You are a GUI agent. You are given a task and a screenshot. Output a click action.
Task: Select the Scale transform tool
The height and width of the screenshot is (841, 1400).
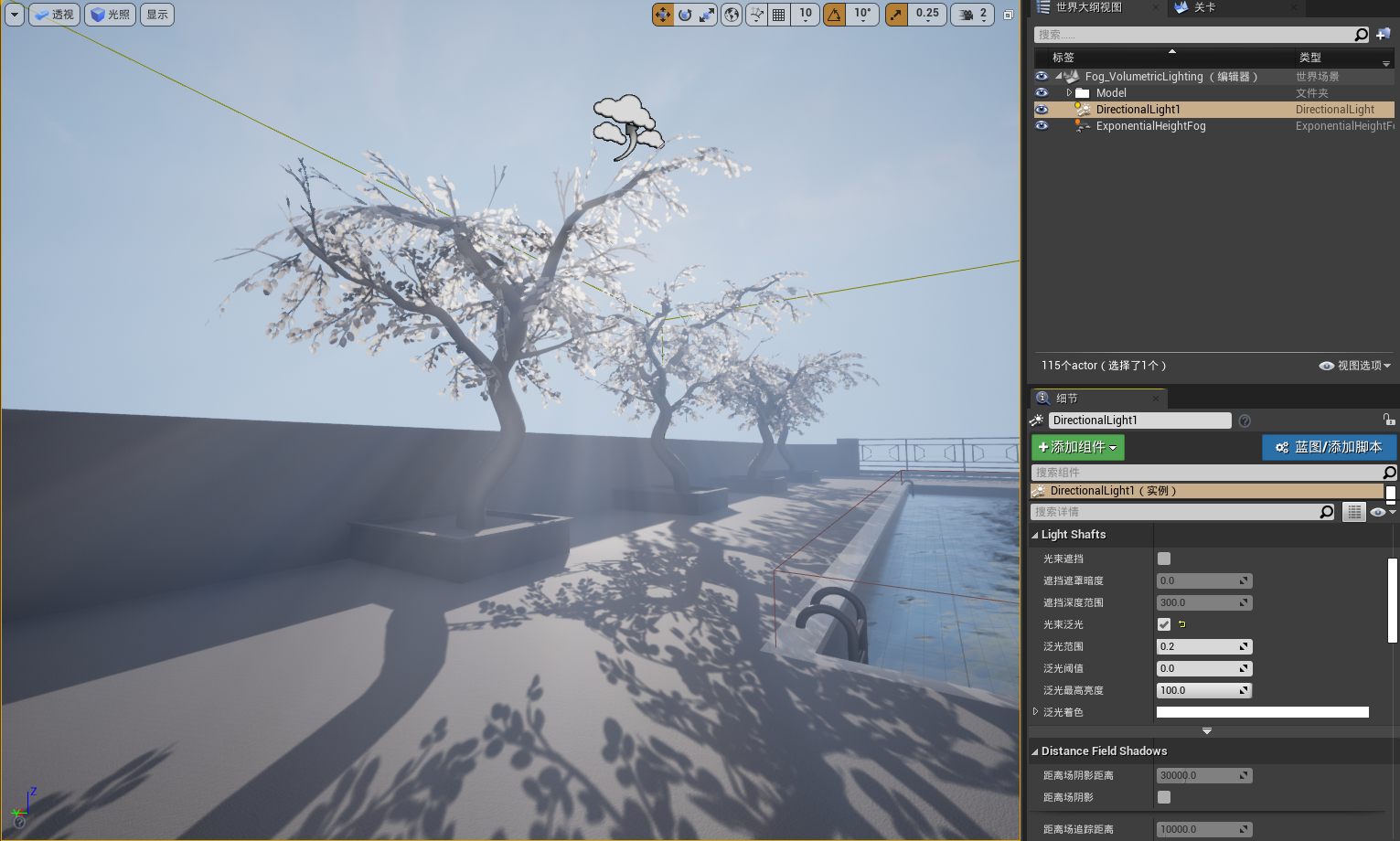coord(704,14)
